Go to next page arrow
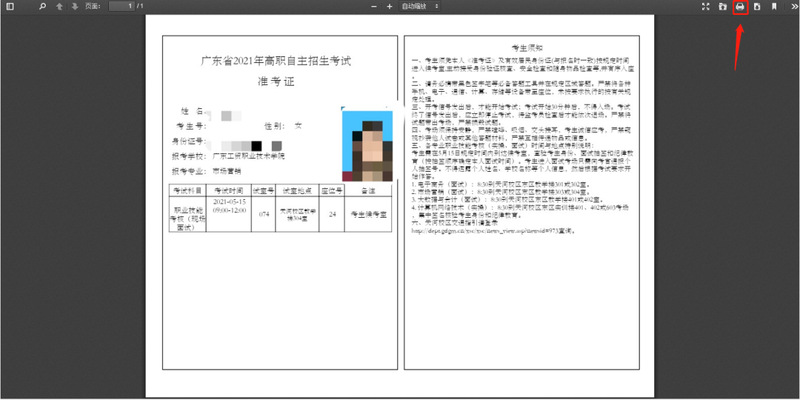The width and height of the screenshot is (800, 400). coord(73,6)
